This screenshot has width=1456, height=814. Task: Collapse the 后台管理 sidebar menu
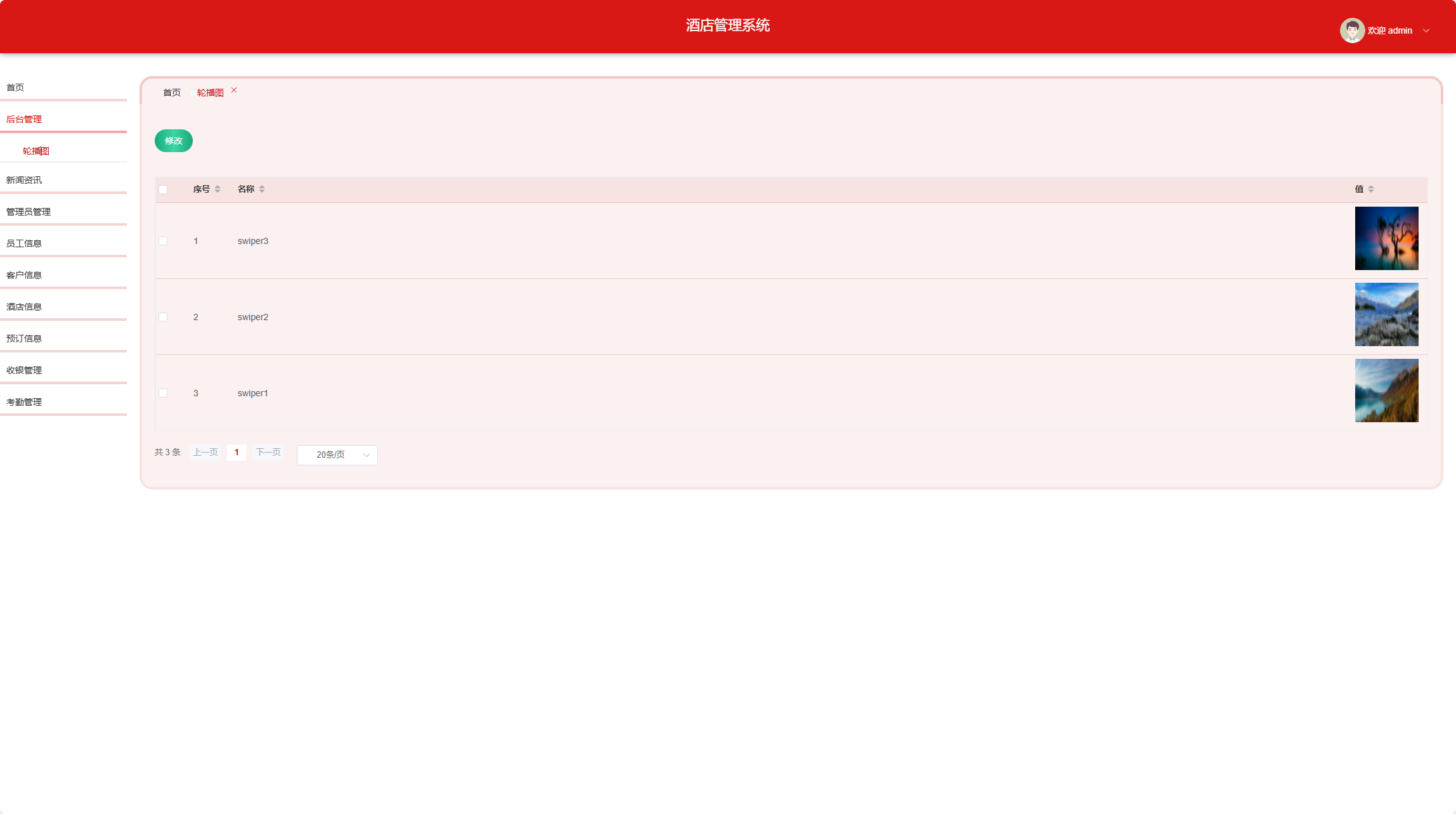coord(24,119)
